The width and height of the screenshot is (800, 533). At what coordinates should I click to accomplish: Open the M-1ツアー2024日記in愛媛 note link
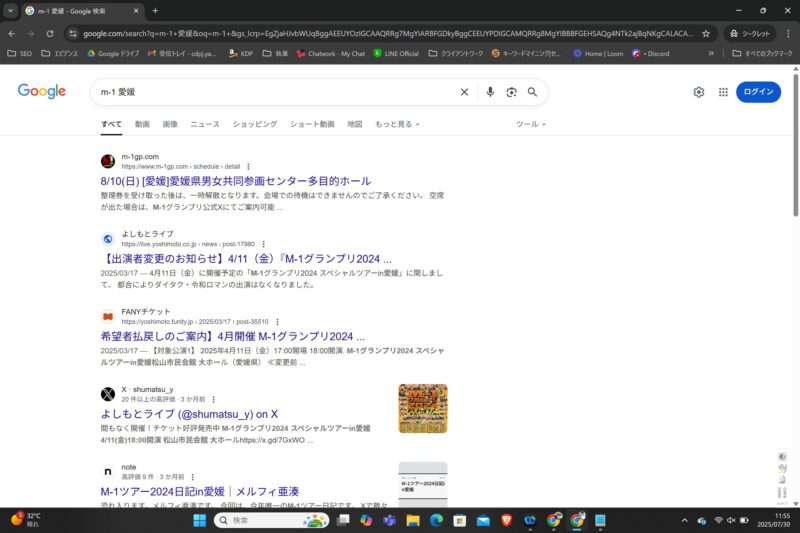pyautogui.click(x=199, y=492)
